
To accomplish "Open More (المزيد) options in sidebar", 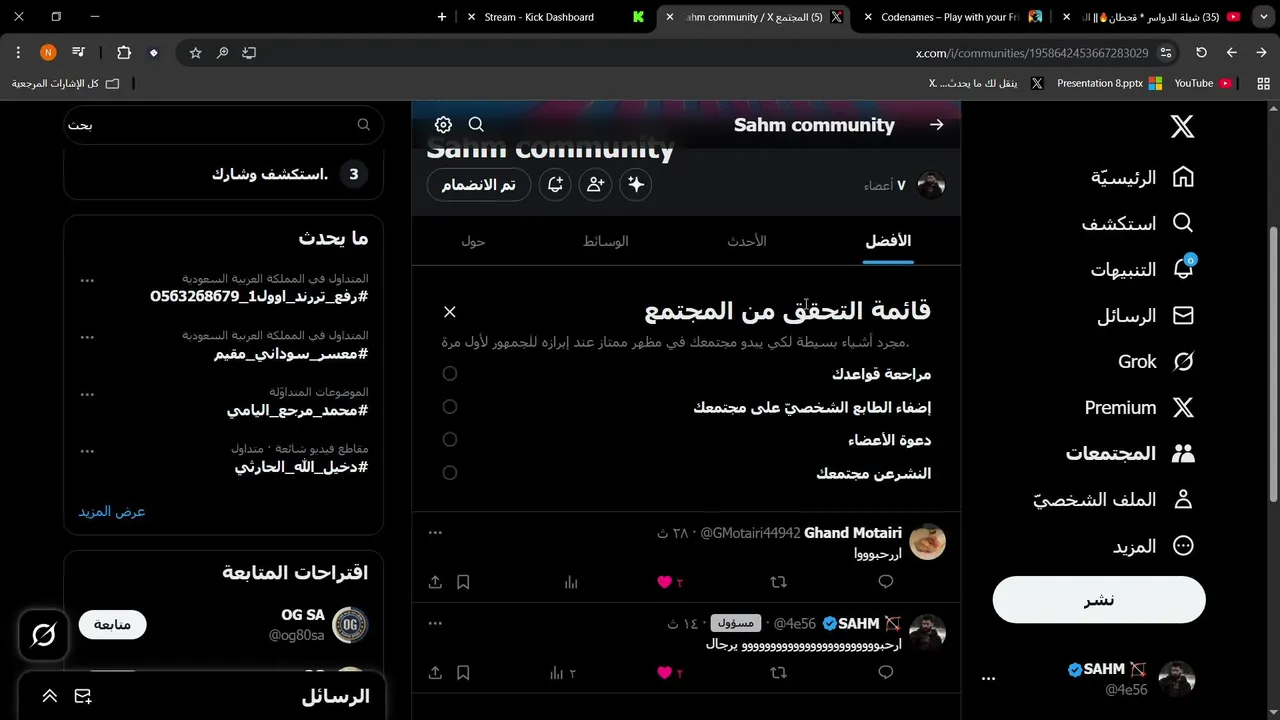I will tap(1153, 546).
